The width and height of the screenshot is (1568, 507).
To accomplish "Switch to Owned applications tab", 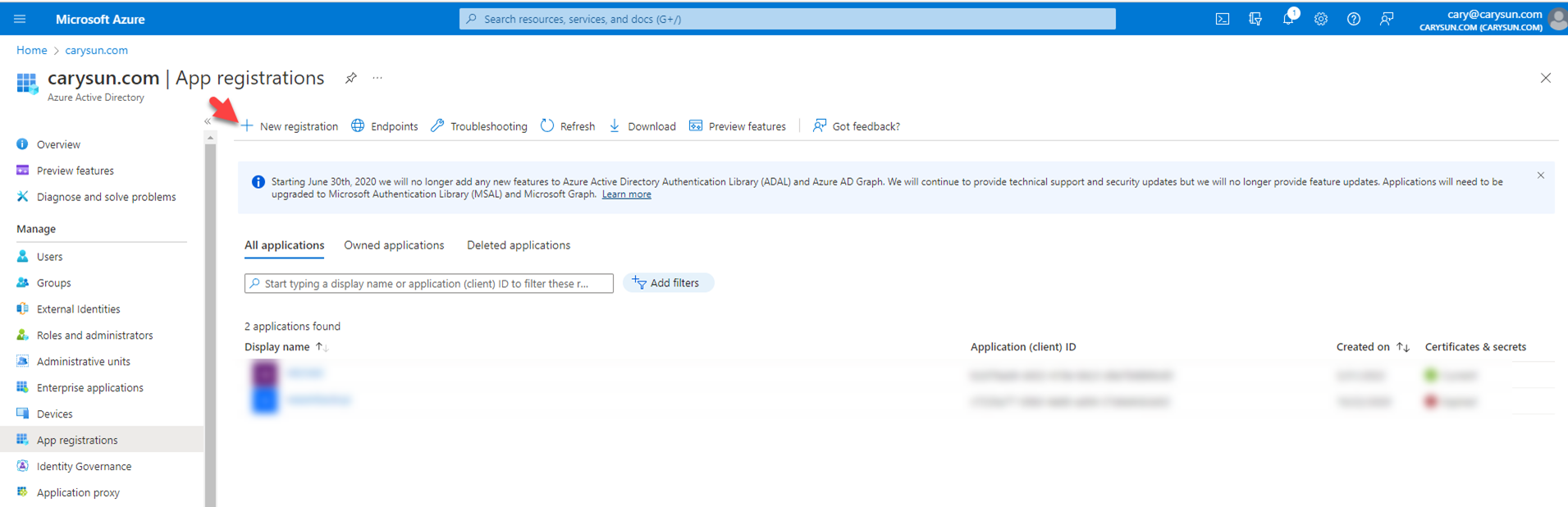I will click(x=394, y=245).
